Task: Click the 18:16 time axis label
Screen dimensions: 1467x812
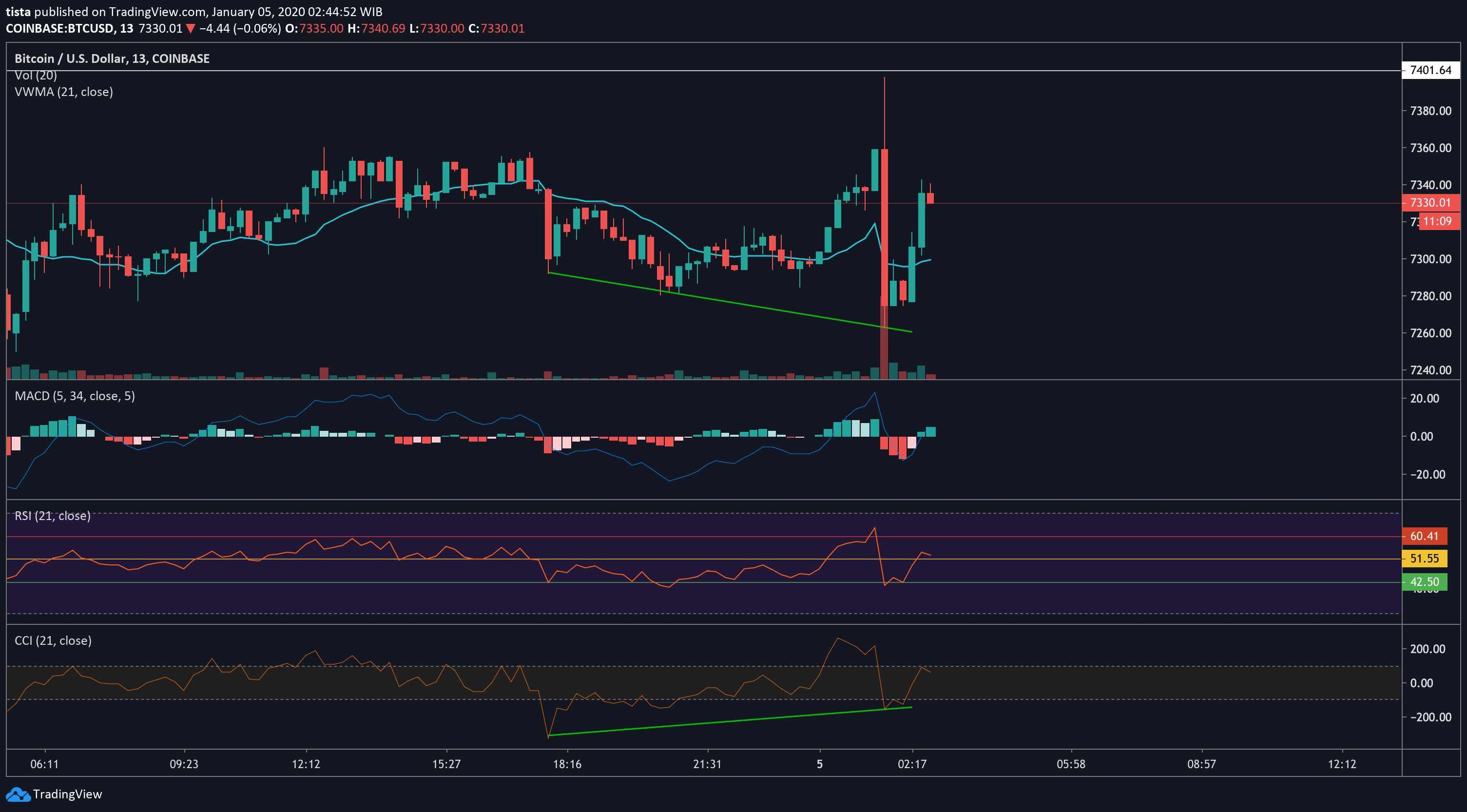Action: (567, 764)
